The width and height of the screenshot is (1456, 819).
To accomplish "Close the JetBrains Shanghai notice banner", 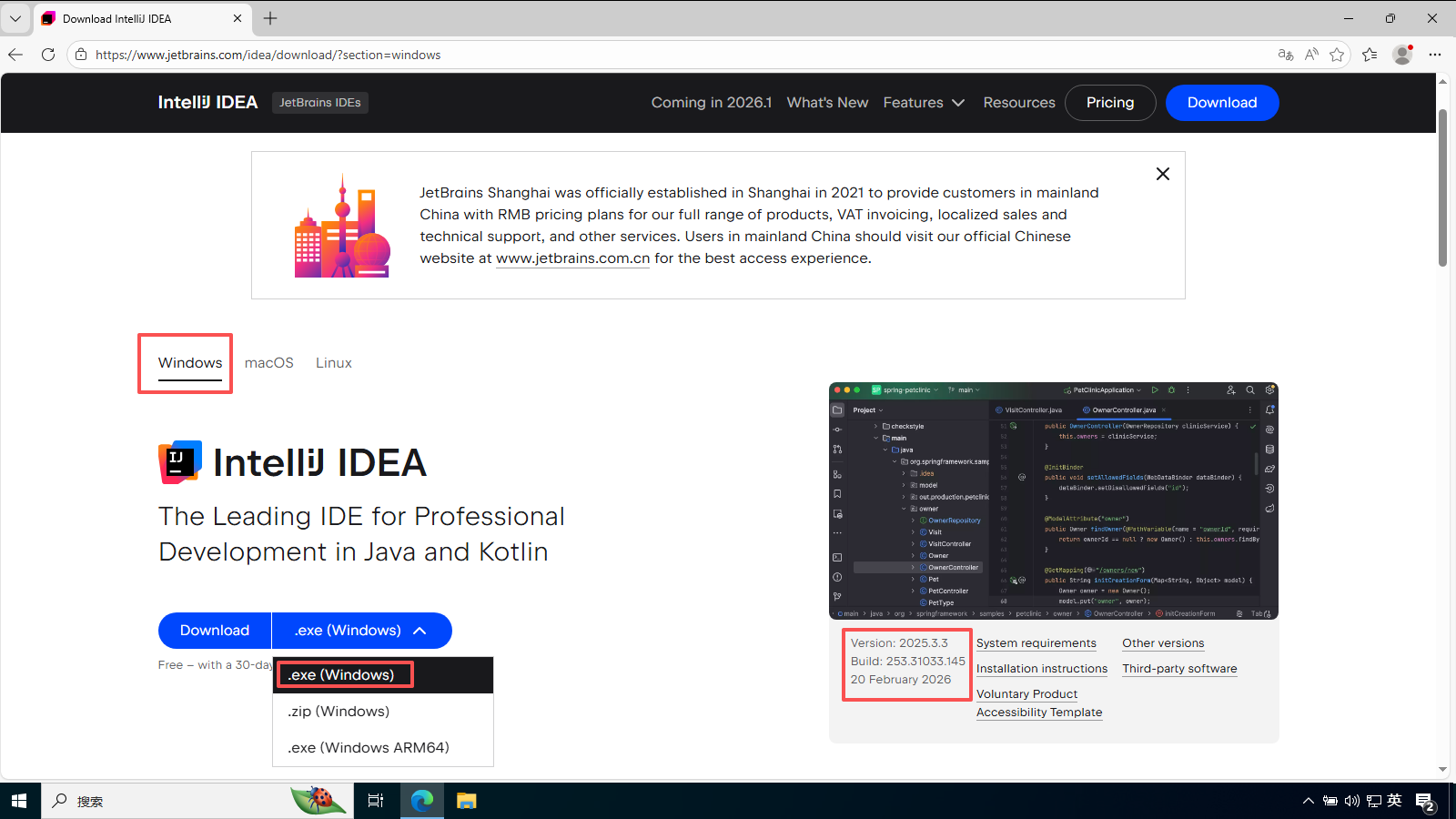I will [1162, 174].
